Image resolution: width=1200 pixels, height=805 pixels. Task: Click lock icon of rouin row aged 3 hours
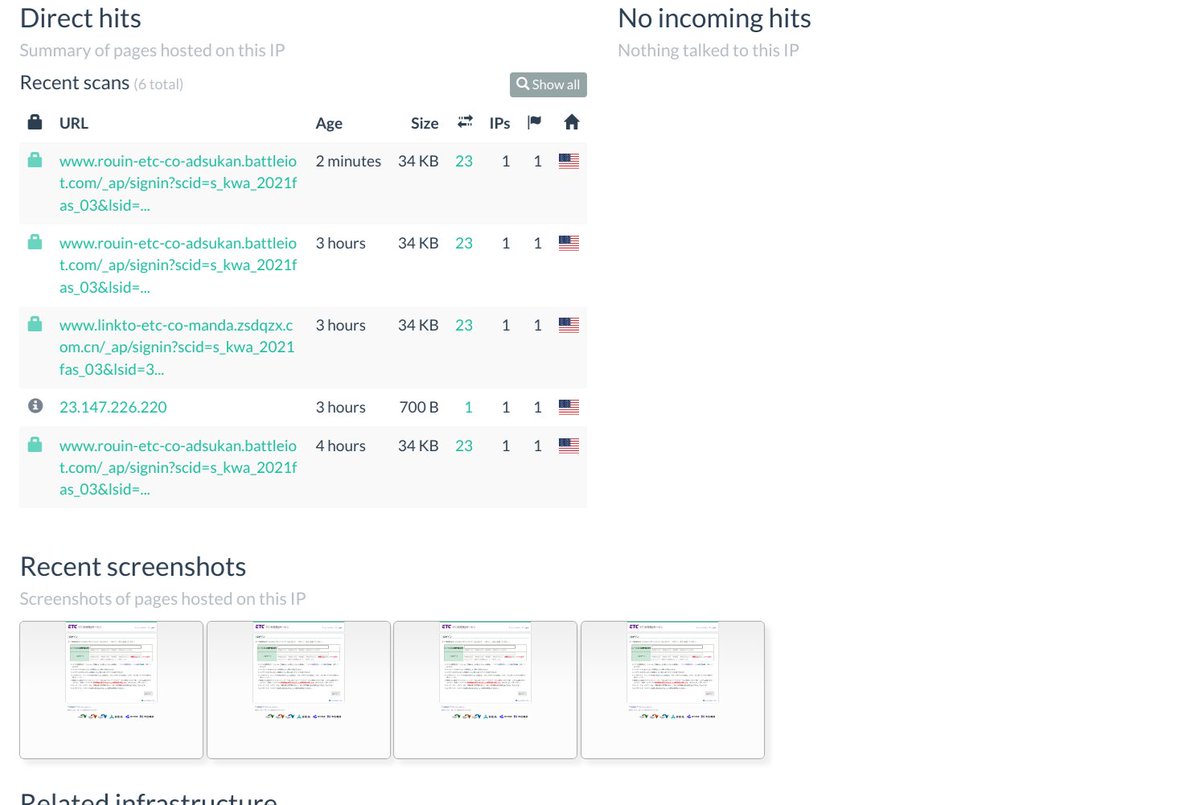(35, 242)
